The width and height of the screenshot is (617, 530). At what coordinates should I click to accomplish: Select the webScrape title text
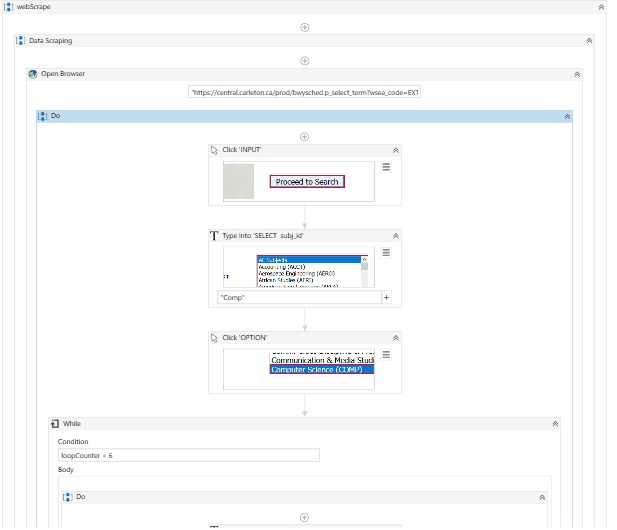pos(33,7)
